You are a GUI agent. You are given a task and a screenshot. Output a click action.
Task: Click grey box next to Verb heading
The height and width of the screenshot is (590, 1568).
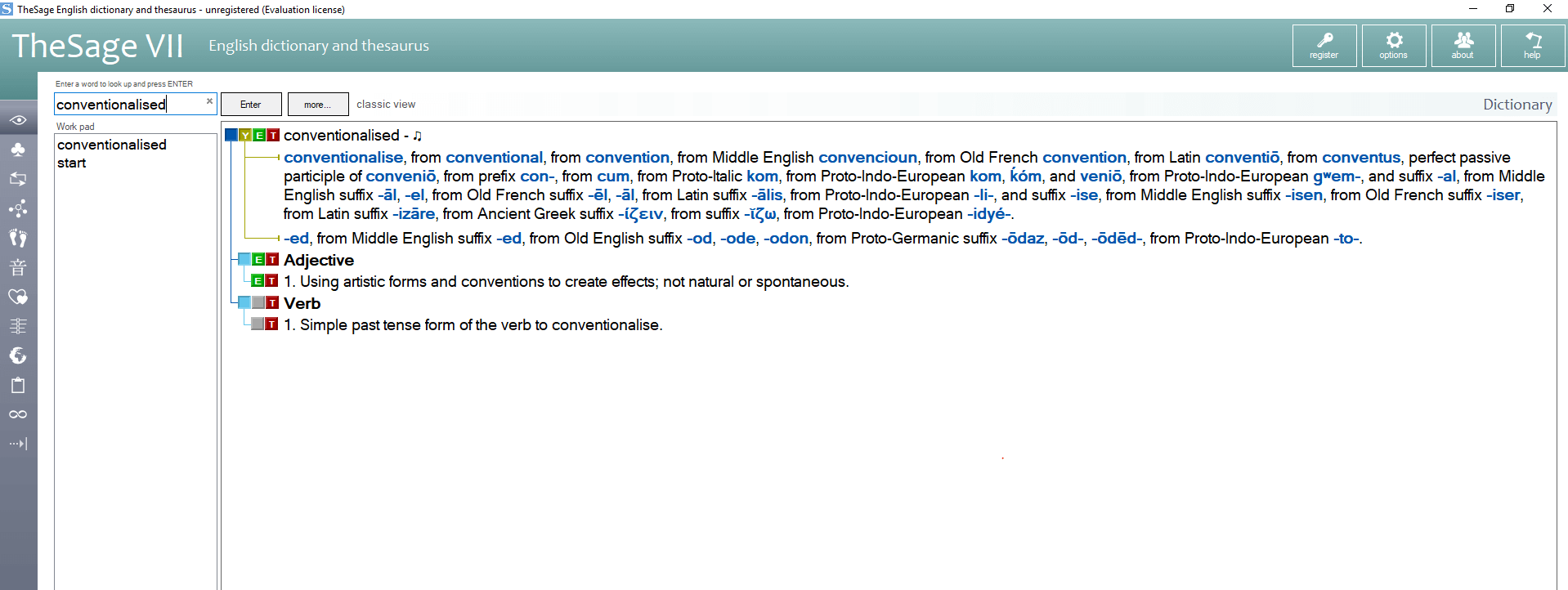pos(258,303)
